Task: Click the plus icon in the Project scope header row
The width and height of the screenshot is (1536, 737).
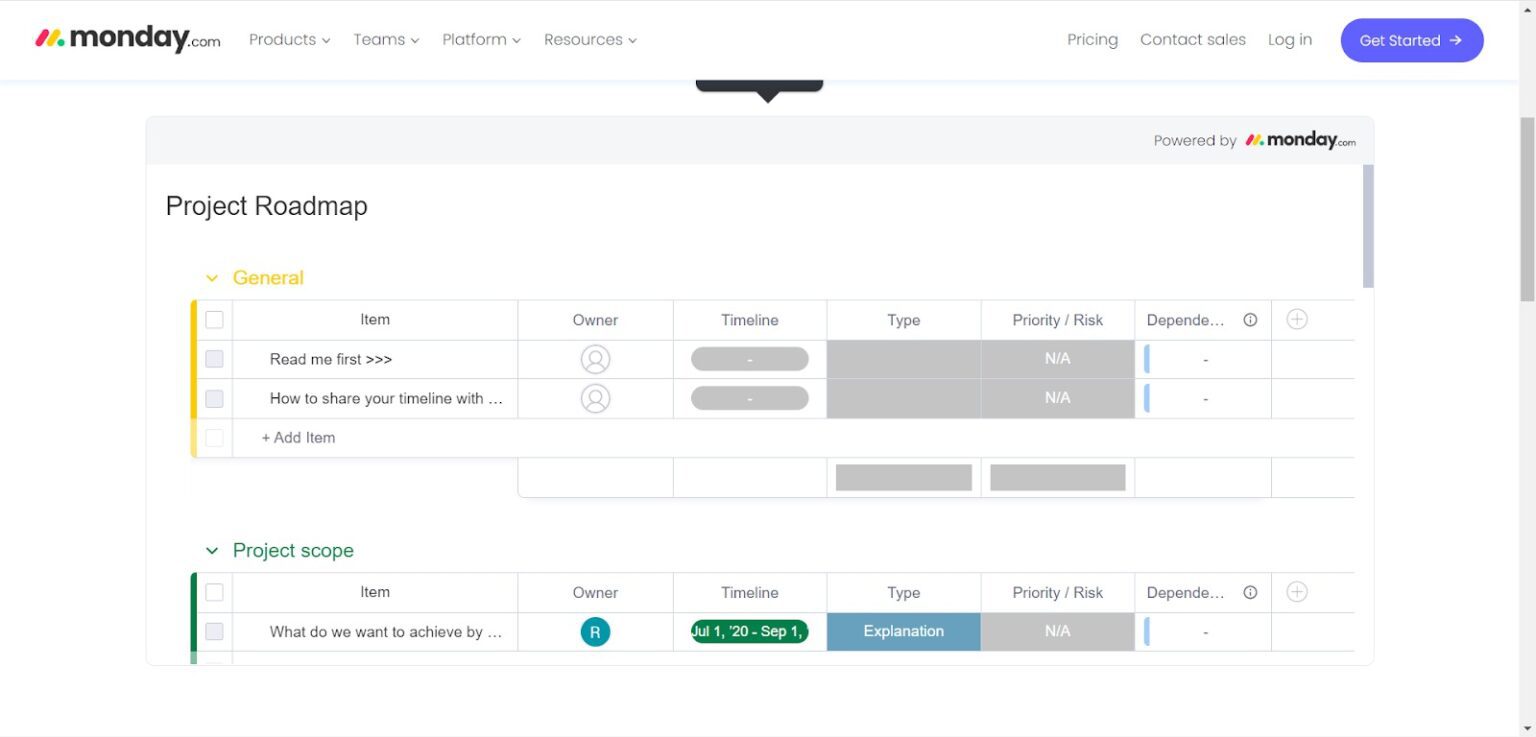Action: 1296,592
